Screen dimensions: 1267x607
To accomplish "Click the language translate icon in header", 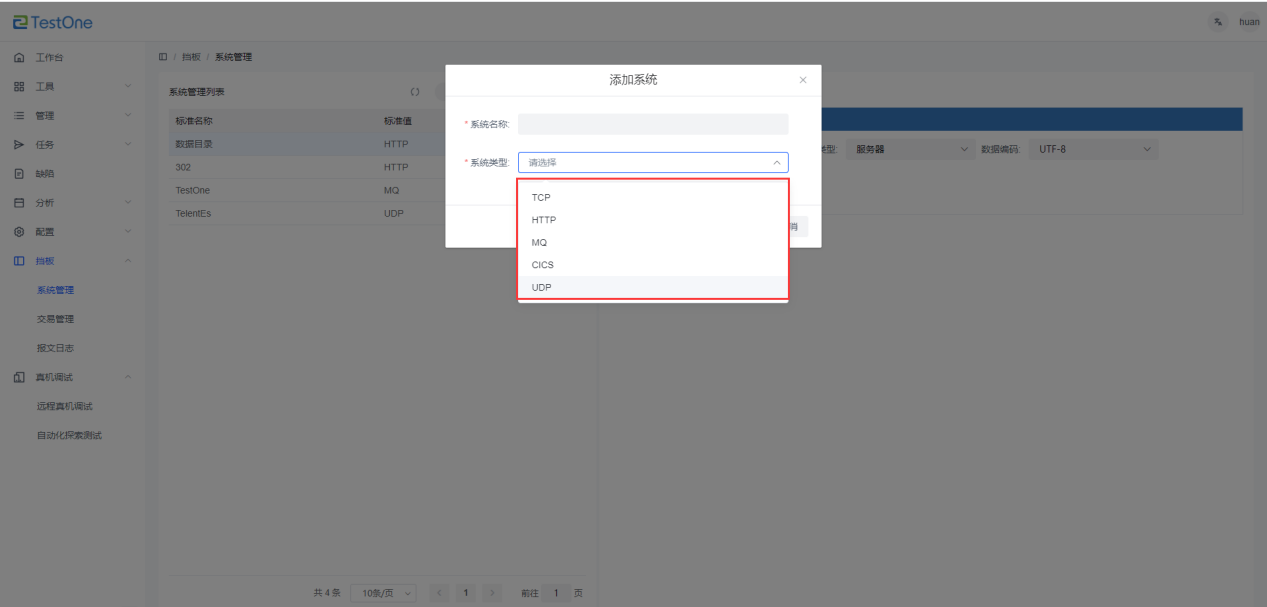I will point(1218,22).
